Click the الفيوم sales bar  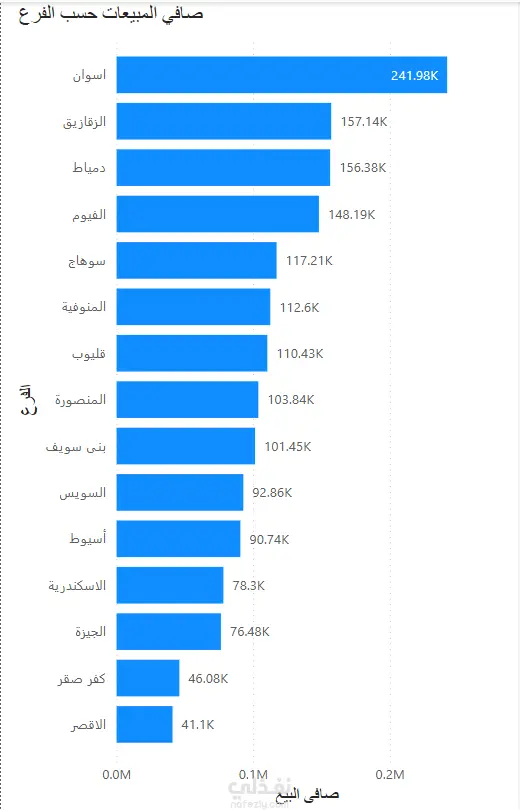click(x=217, y=214)
